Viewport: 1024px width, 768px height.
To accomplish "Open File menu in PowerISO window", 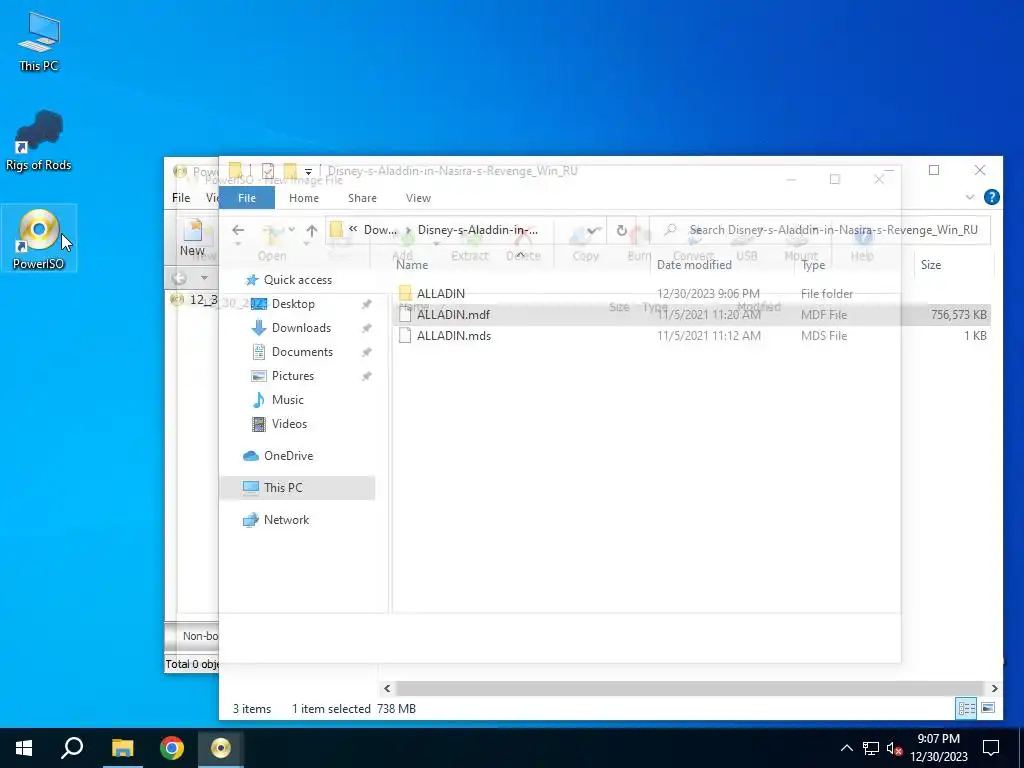I will (x=181, y=198).
